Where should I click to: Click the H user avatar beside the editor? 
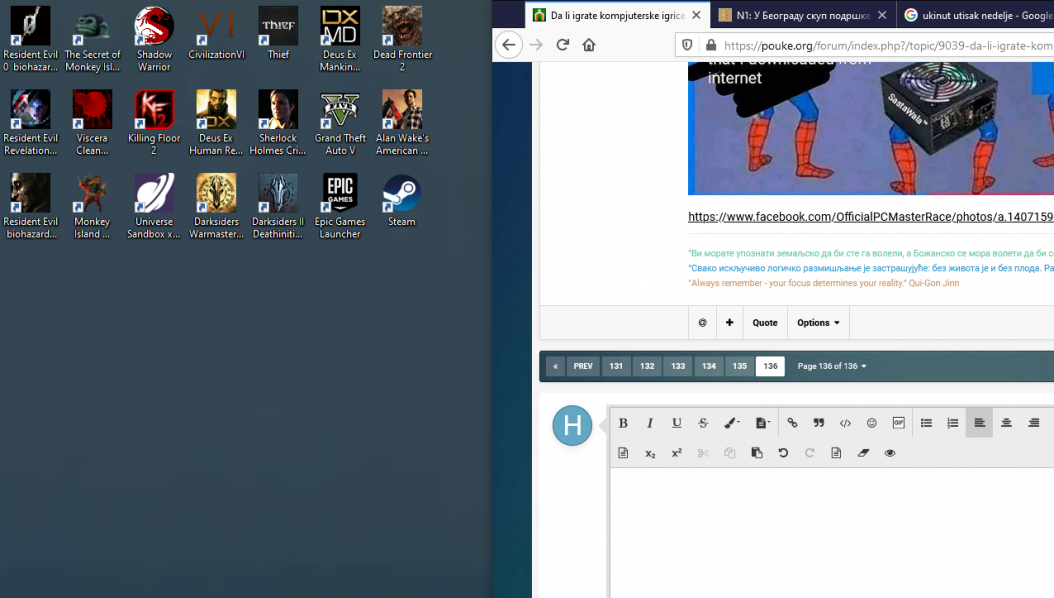coord(572,425)
